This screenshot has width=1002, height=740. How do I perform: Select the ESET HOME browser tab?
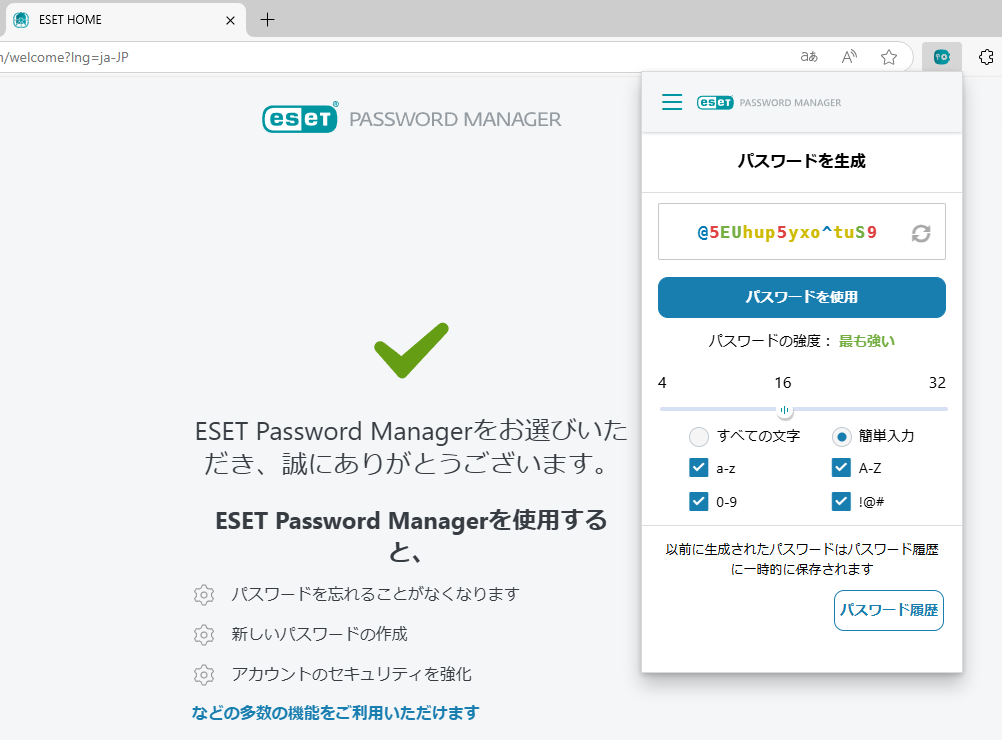(125, 20)
